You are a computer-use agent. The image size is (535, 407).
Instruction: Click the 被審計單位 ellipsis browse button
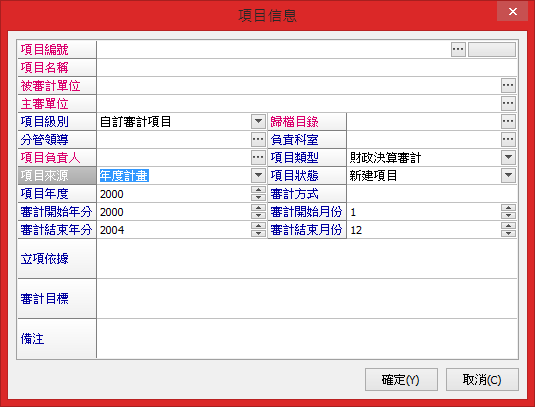pos(508,85)
